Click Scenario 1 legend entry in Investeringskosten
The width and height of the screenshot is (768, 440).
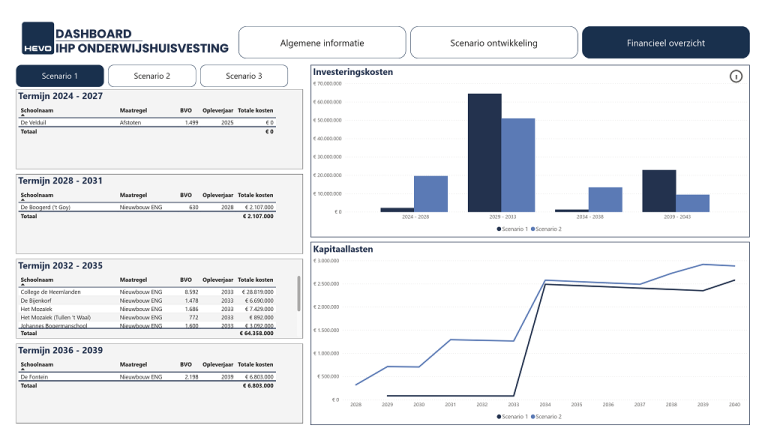point(512,229)
